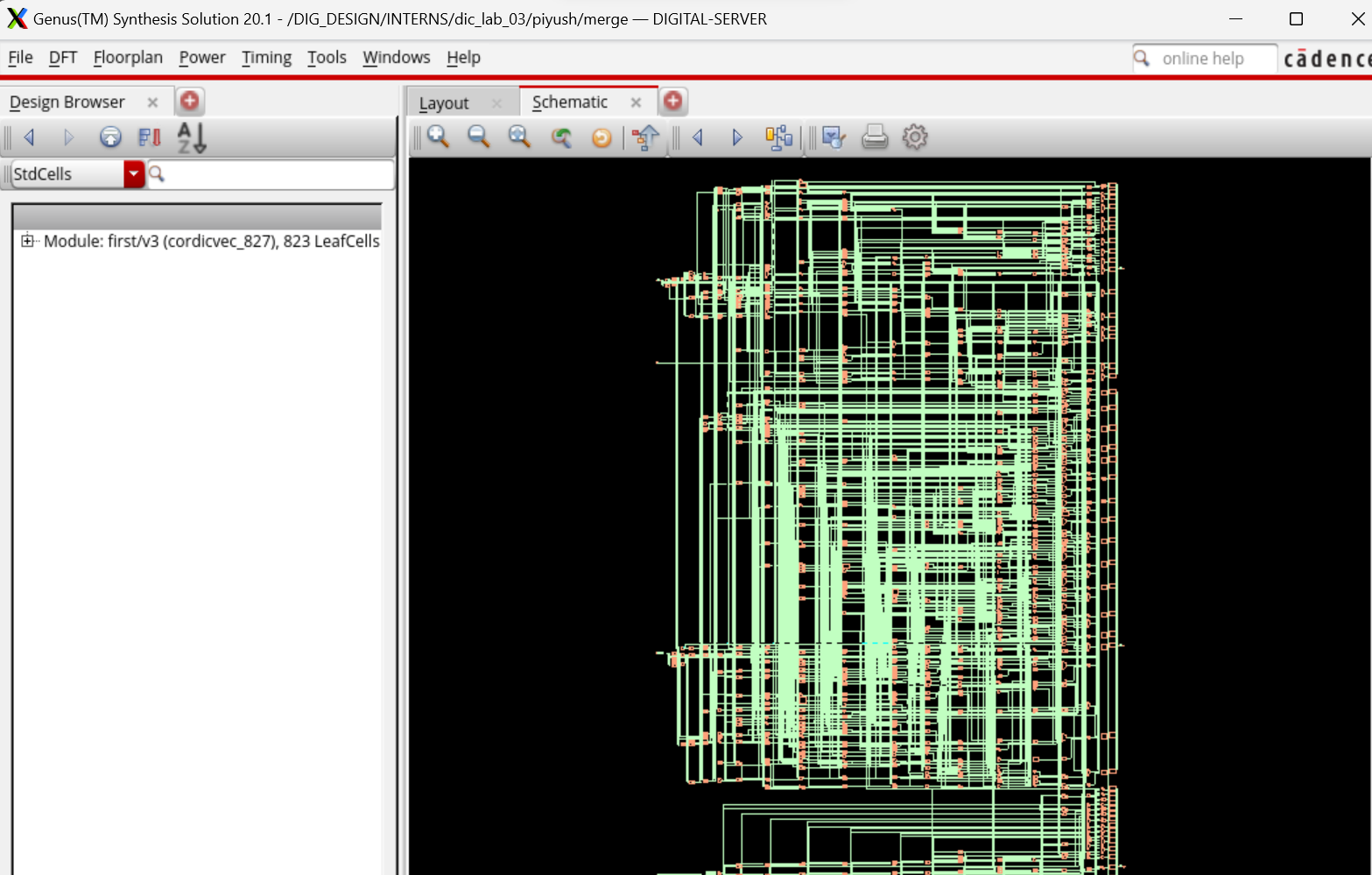Open the DFT menu
1372x875 pixels.
[x=63, y=58]
